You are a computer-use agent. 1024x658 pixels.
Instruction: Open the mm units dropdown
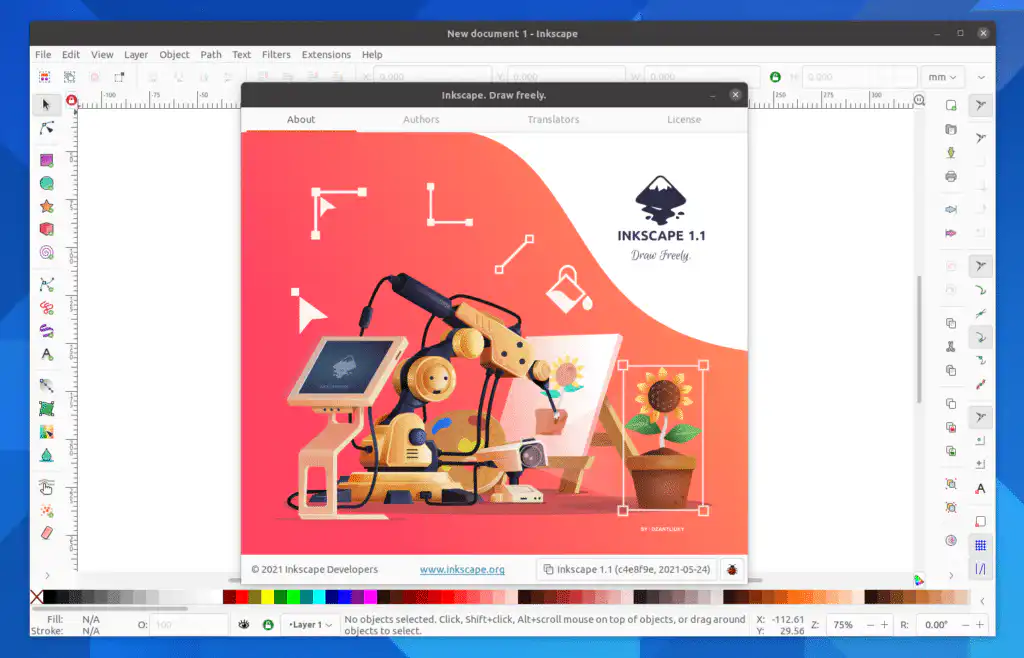point(944,76)
